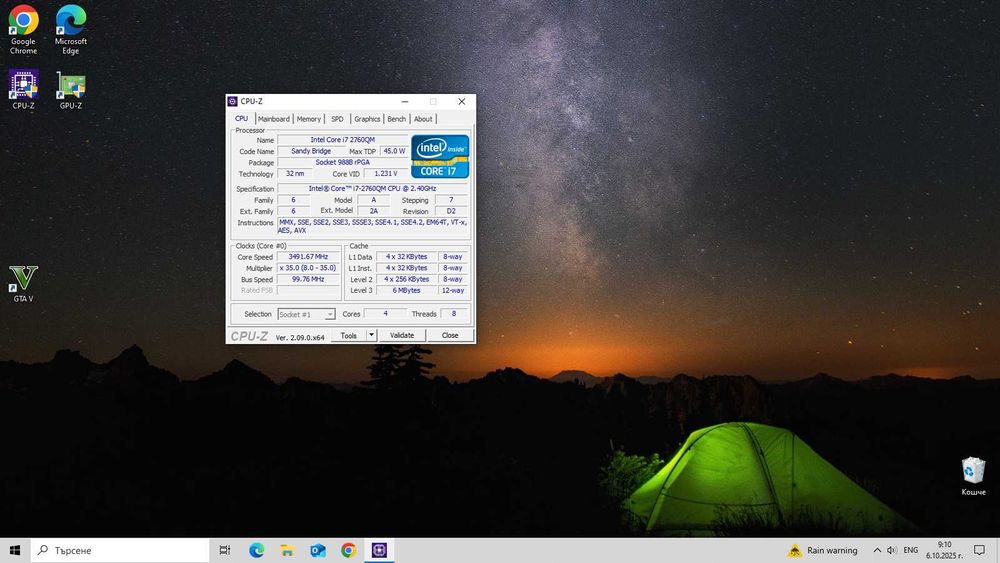Click the L3 12-way associativity value

click(x=453, y=290)
